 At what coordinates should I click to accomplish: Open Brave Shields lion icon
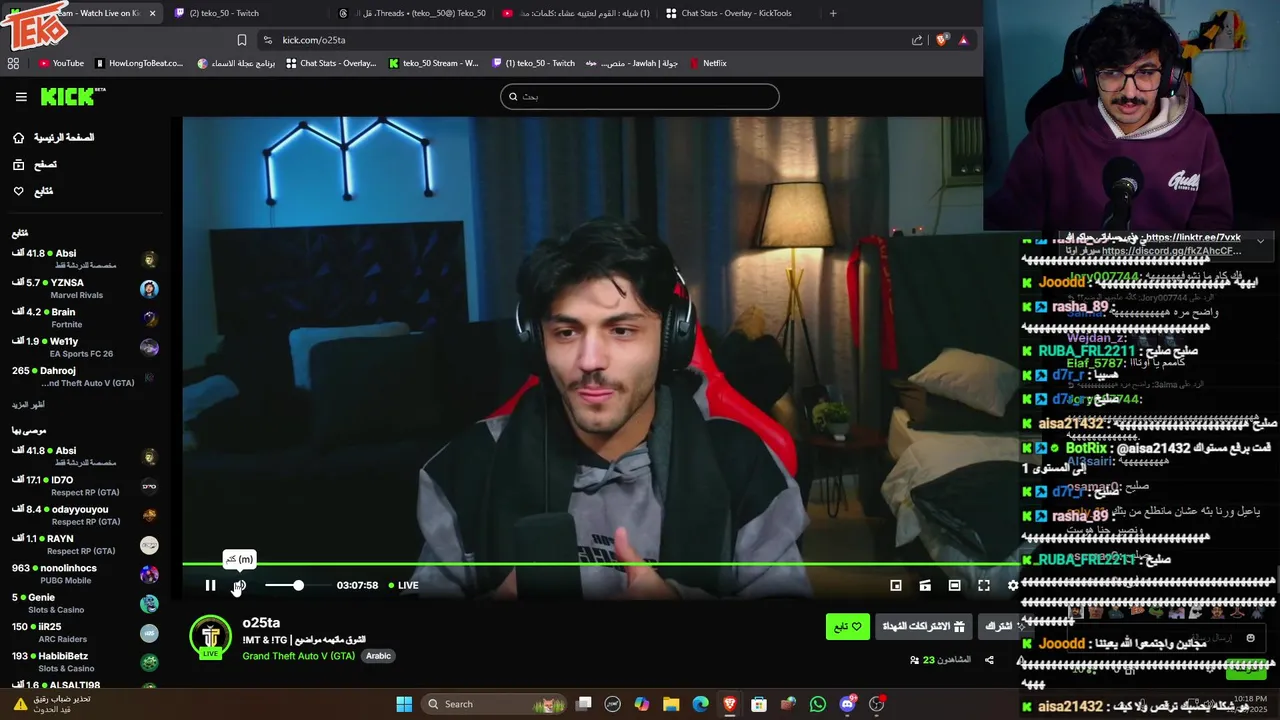(x=941, y=40)
